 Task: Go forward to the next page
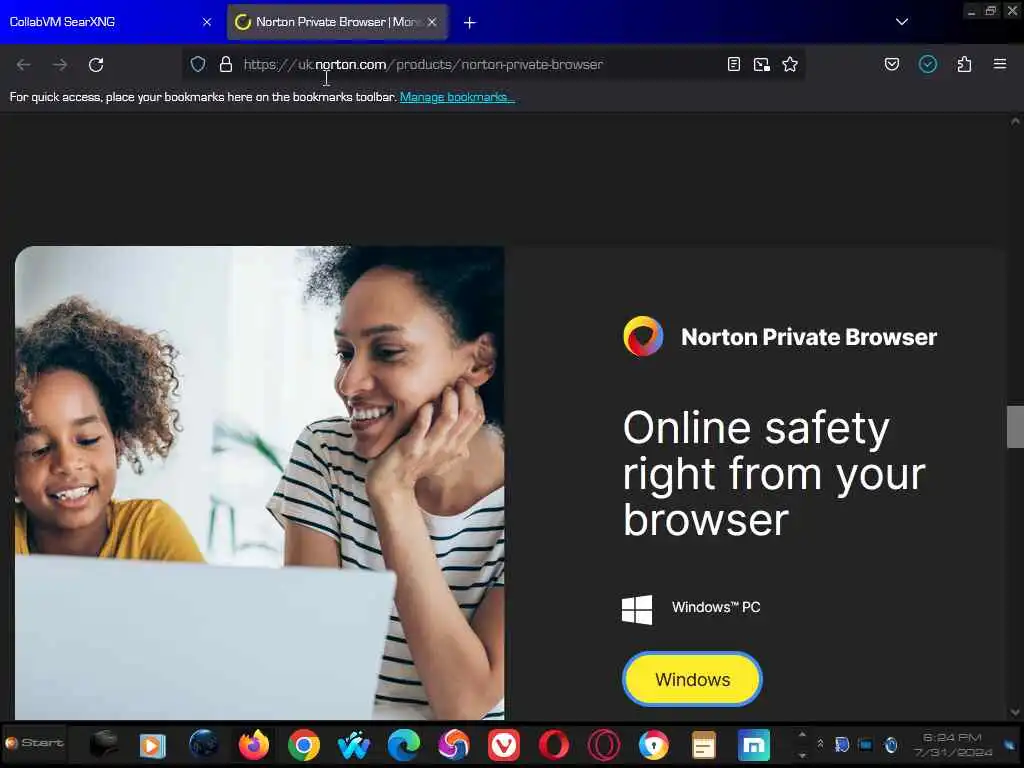(x=60, y=65)
